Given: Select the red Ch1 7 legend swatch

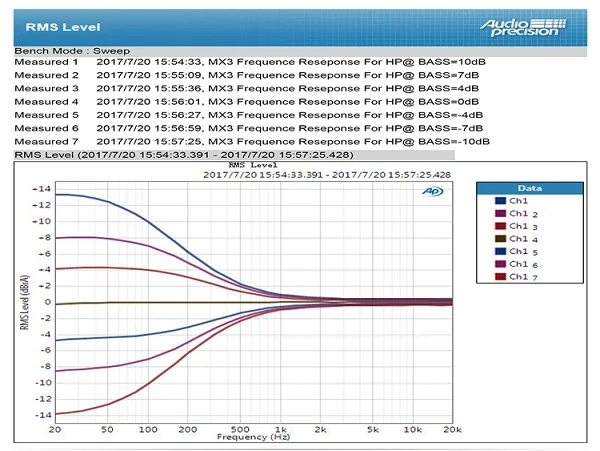Looking at the screenshot, I should [x=500, y=277].
